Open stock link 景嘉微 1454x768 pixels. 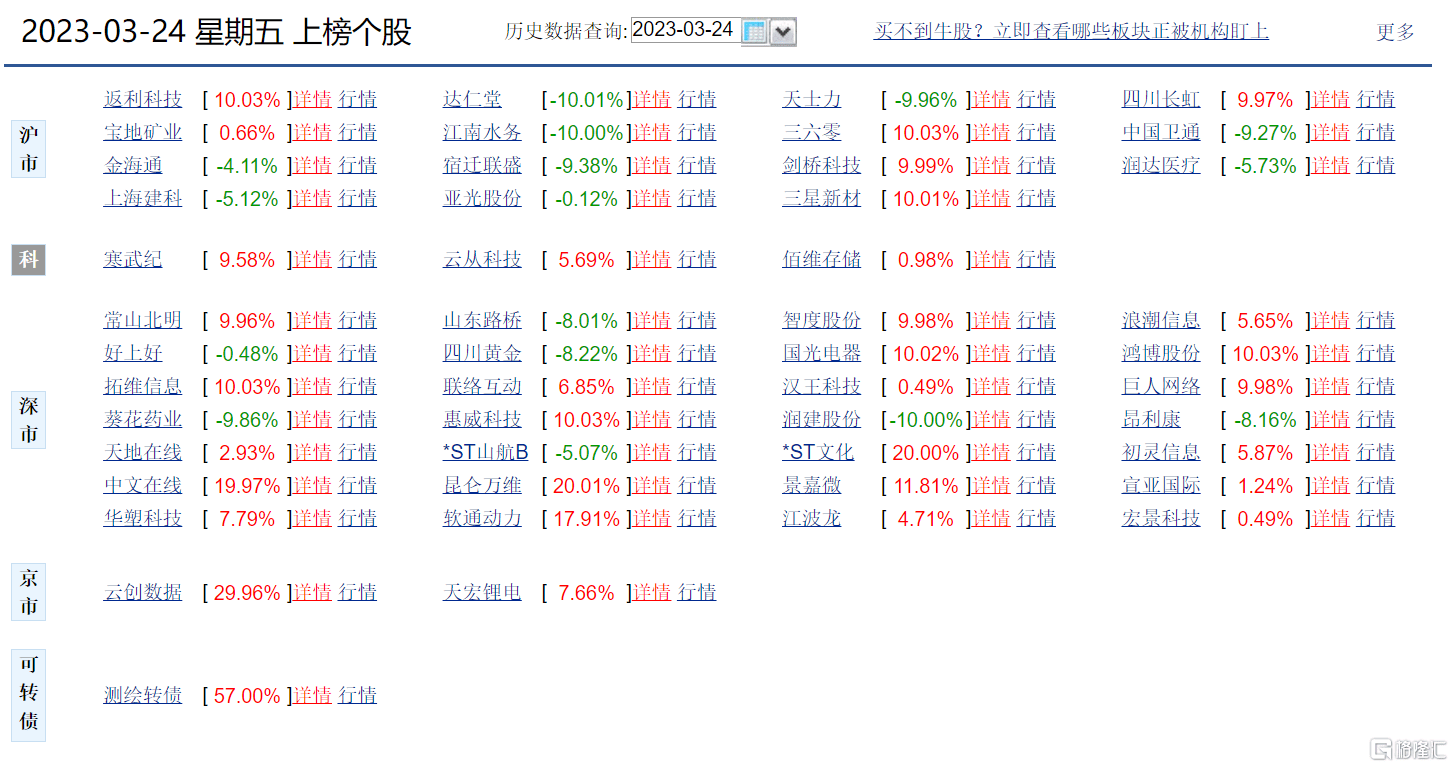tap(811, 486)
